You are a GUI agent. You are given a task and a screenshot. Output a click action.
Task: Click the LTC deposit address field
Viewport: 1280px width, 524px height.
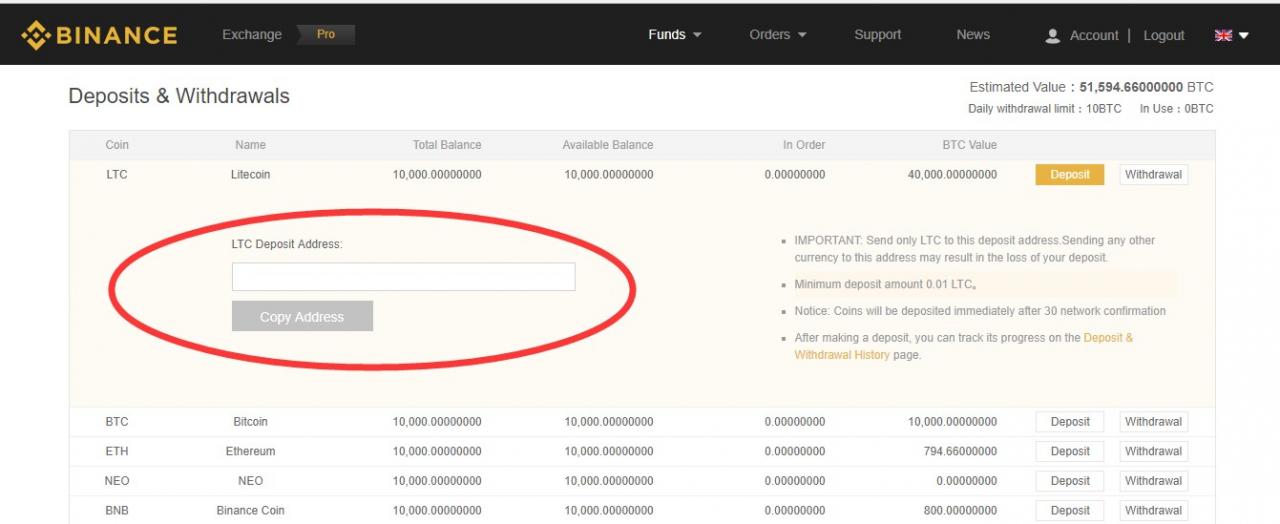tap(403, 277)
